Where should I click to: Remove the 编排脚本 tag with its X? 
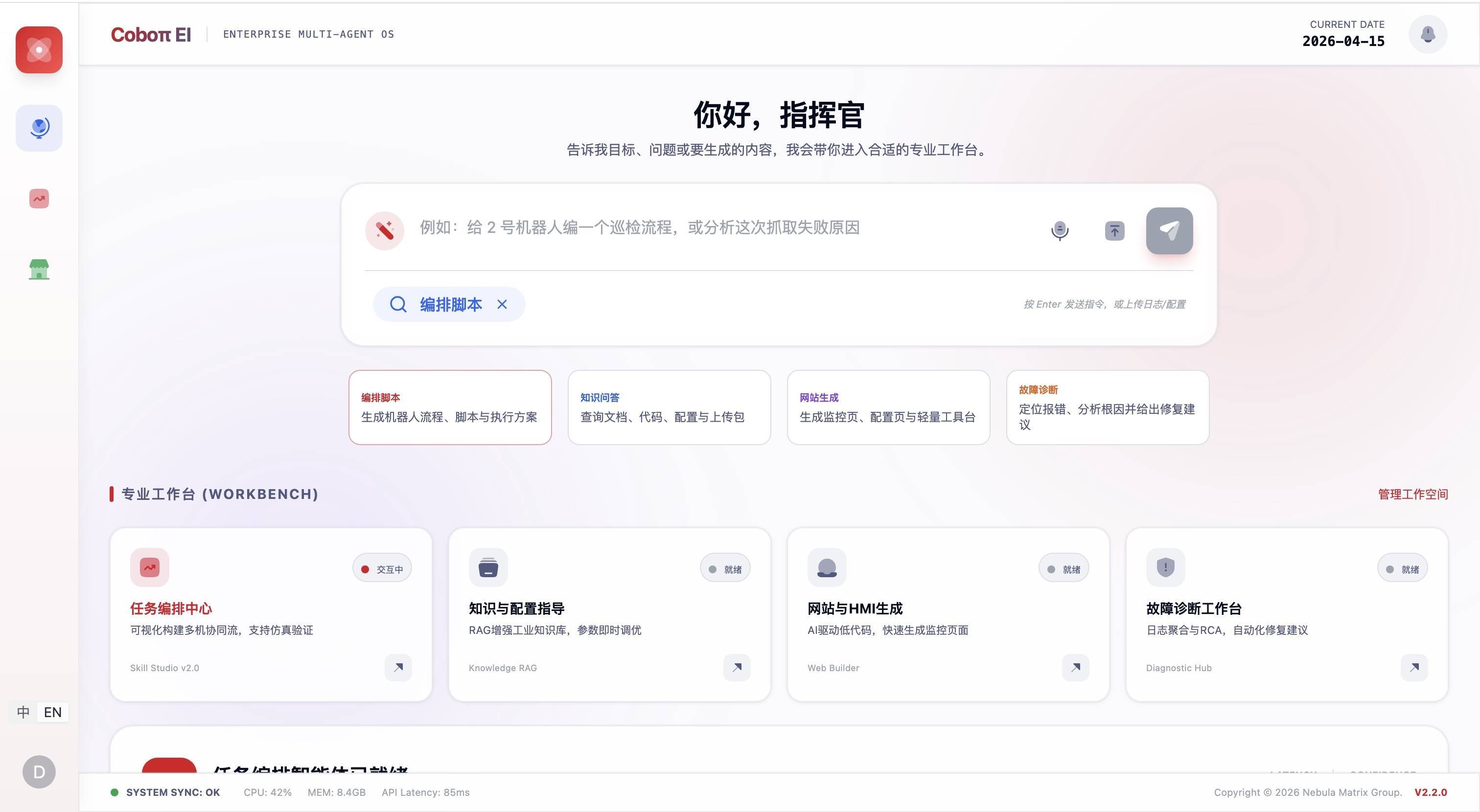(502, 304)
